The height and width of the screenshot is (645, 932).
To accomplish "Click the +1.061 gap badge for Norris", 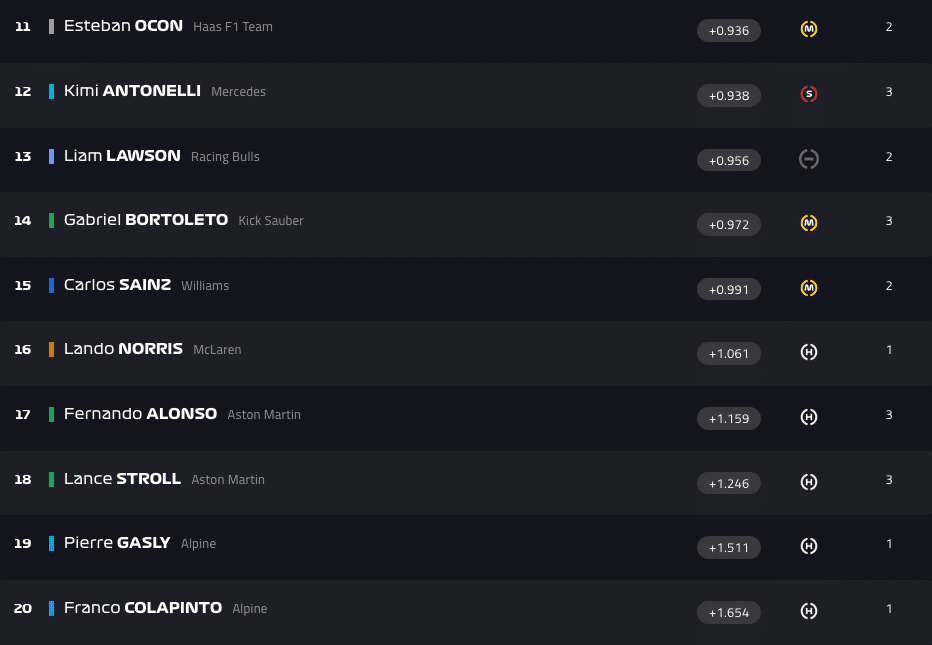I will [x=728, y=353].
